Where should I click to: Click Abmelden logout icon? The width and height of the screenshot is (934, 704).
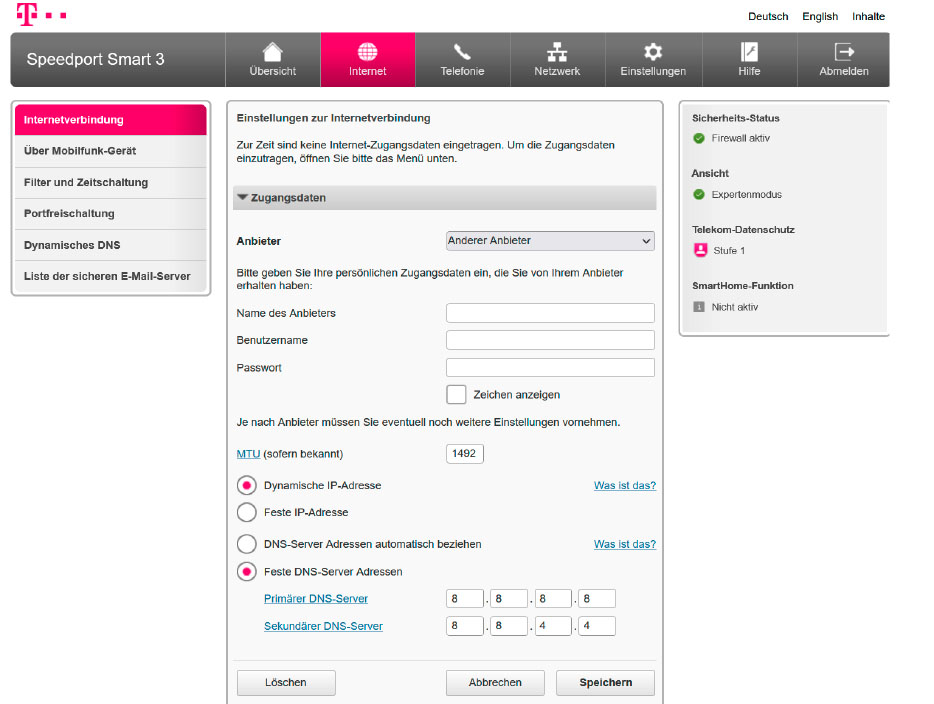coord(844,52)
